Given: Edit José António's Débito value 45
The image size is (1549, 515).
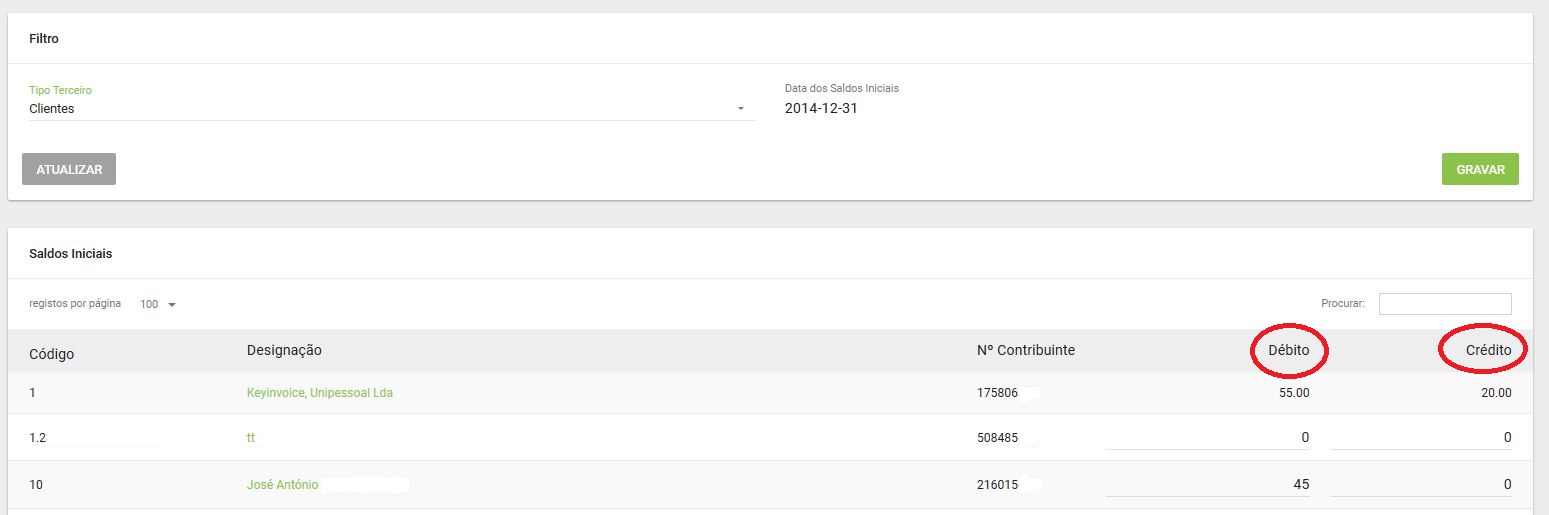Looking at the screenshot, I should [1207, 485].
